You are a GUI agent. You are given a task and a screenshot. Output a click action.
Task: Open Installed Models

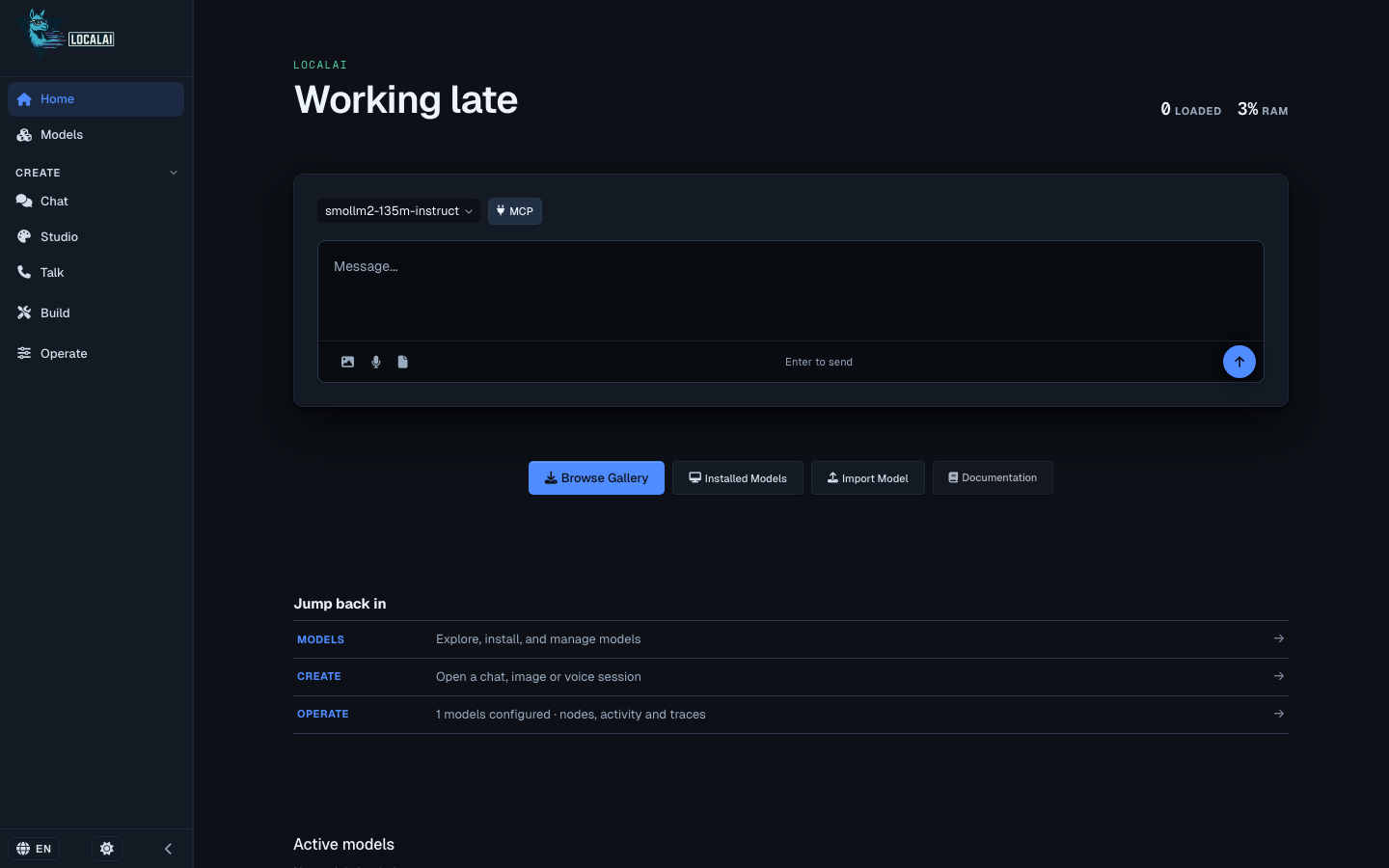point(738,478)
